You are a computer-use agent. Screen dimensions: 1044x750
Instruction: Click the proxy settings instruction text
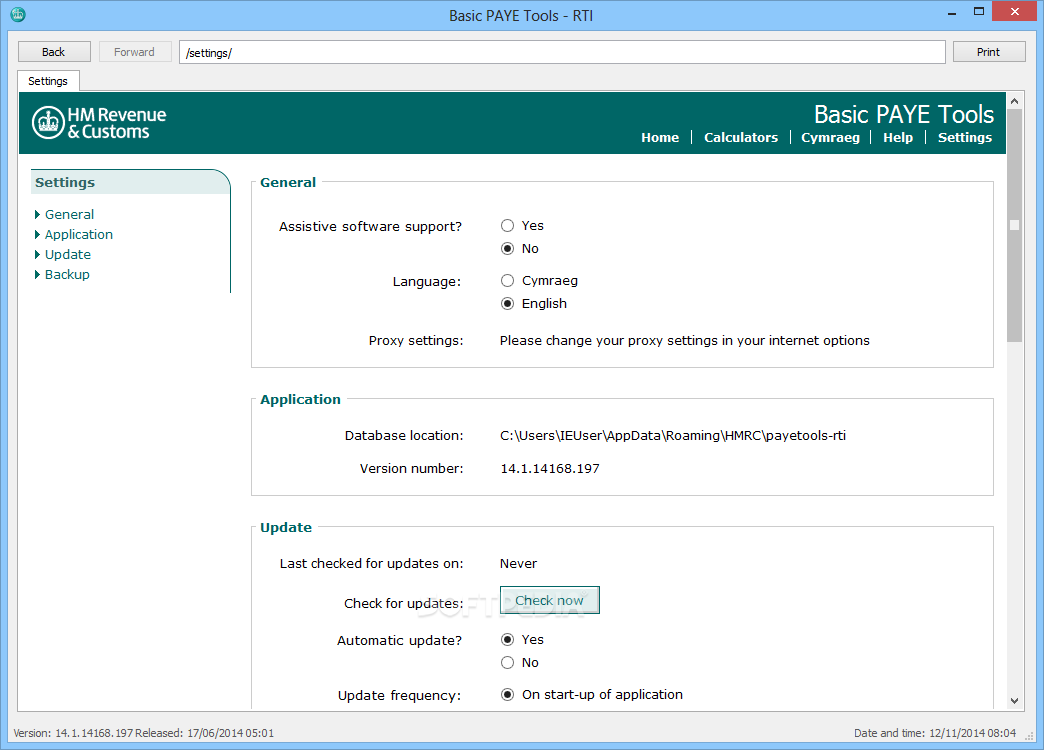tap(684, 340)
